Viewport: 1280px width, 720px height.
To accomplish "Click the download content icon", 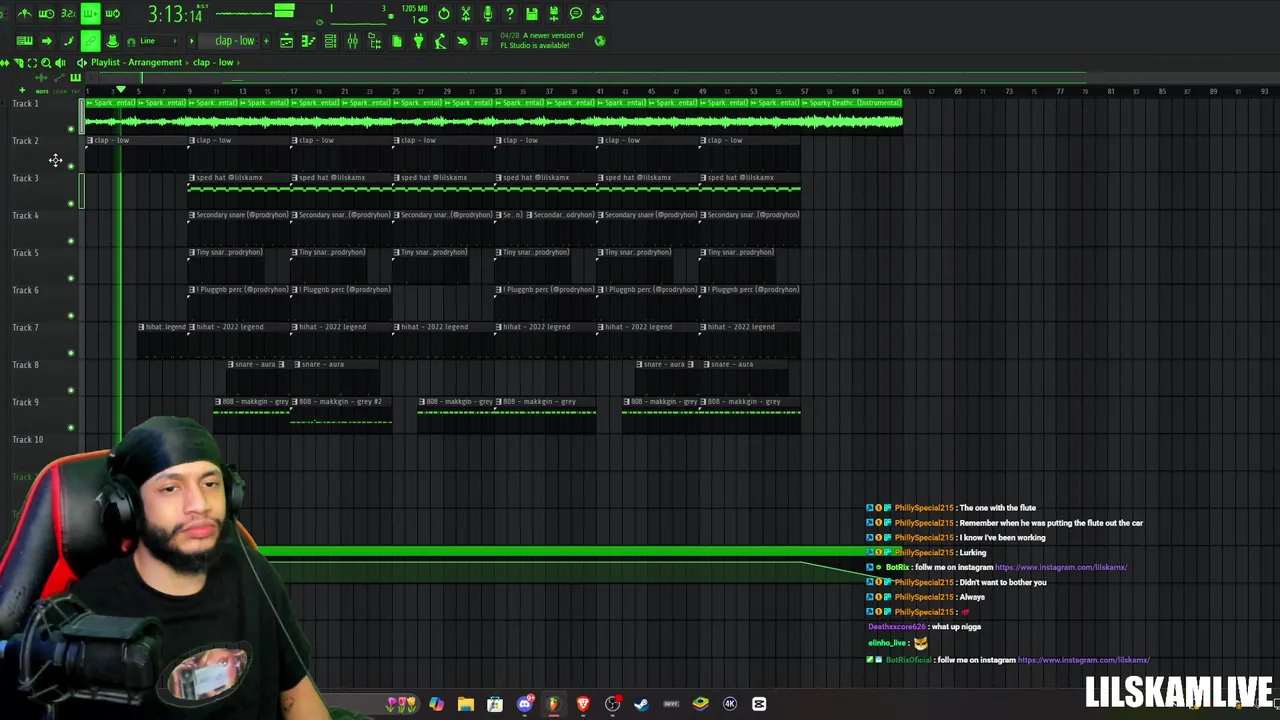I will pyautogui.click(x=597, y=14).
